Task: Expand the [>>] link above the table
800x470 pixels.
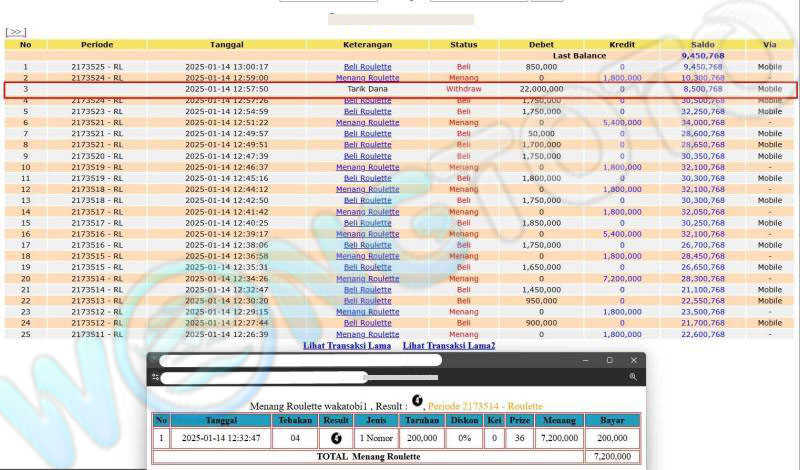Action: [15, 32]
